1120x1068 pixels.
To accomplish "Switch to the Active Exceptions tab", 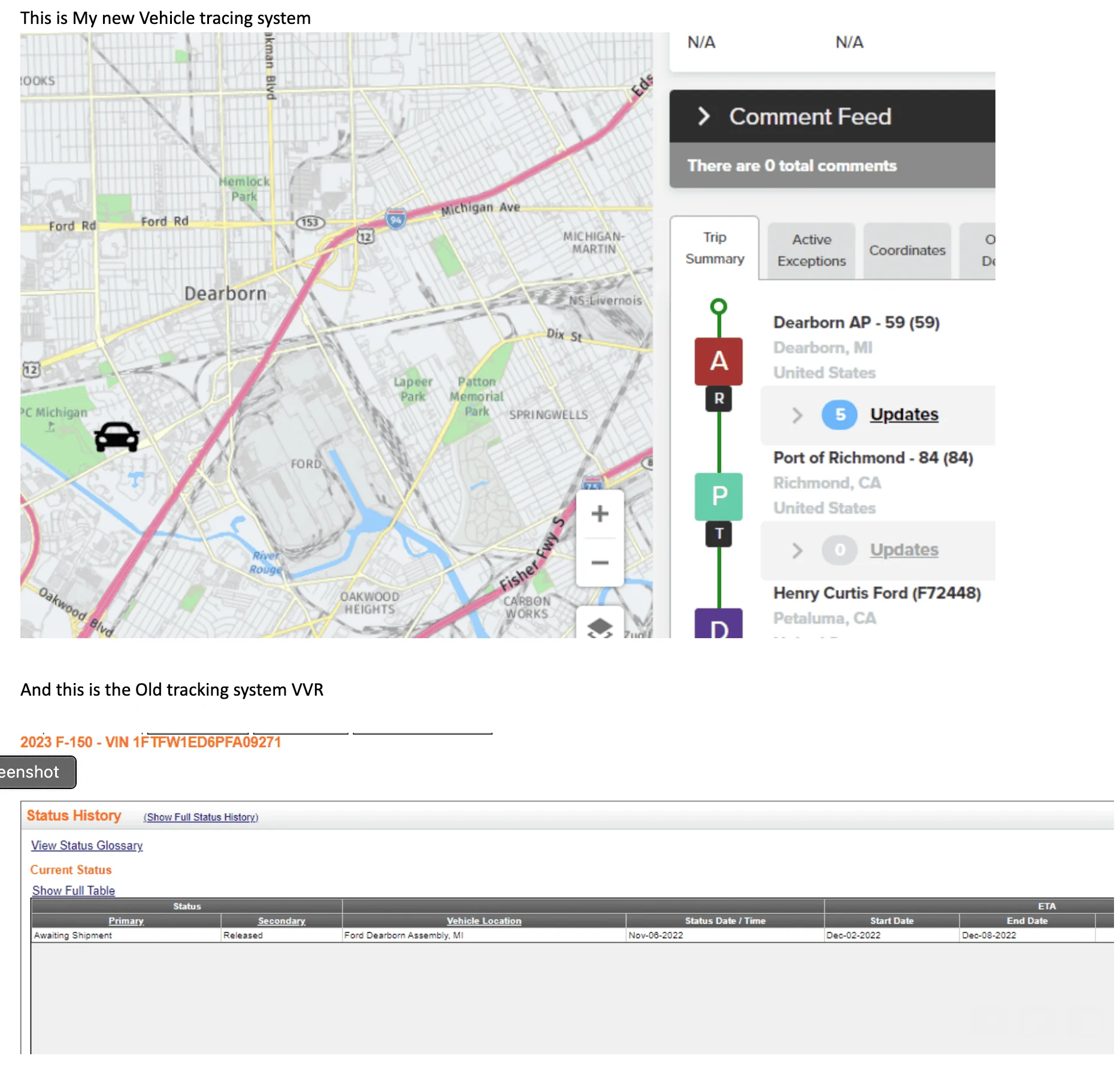I will pos(812,250).
